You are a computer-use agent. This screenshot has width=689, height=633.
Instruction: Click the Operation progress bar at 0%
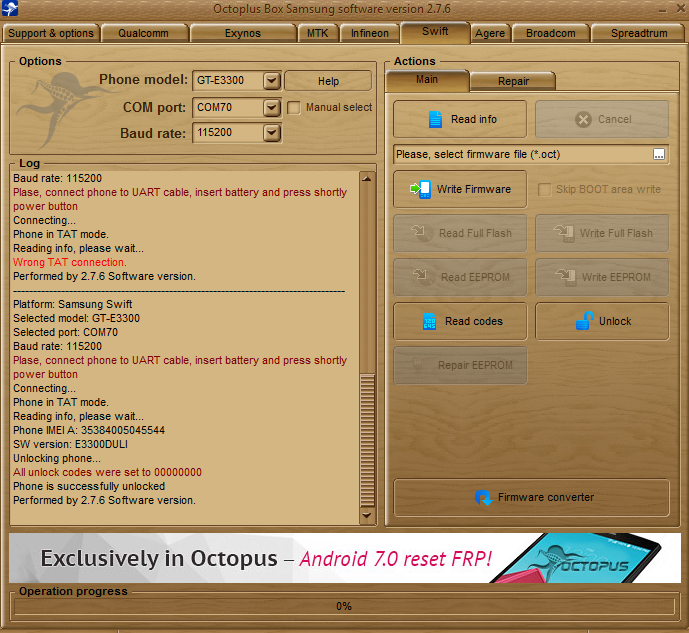click(344, 607)
